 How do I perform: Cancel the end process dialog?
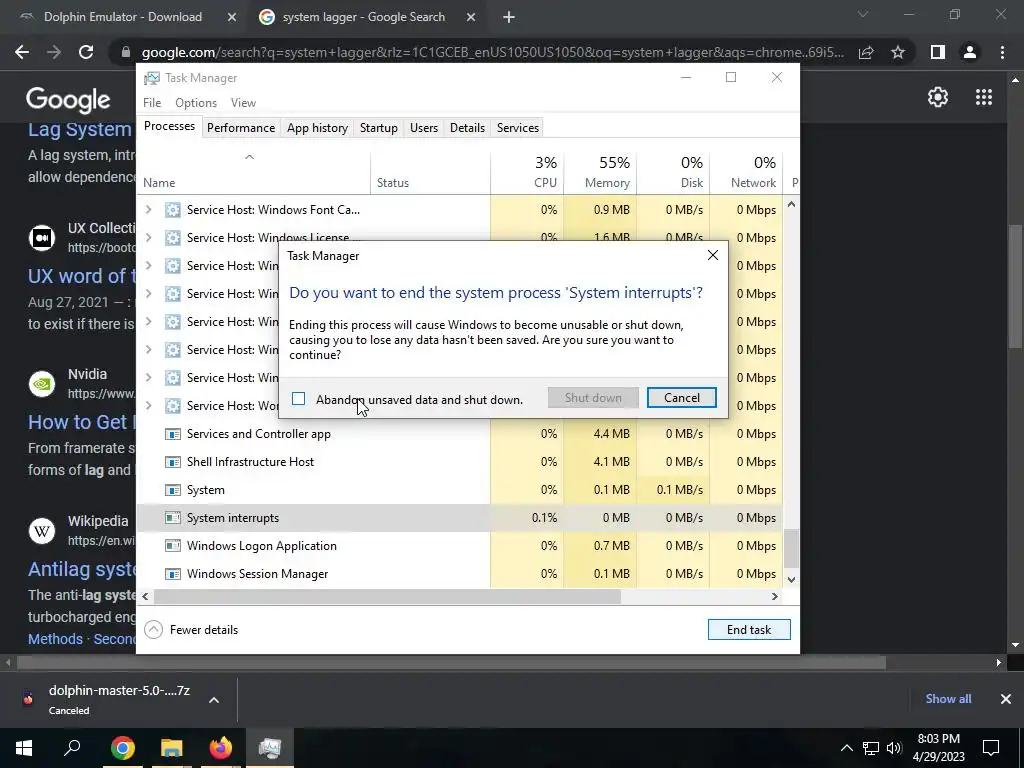pos(681,398)
